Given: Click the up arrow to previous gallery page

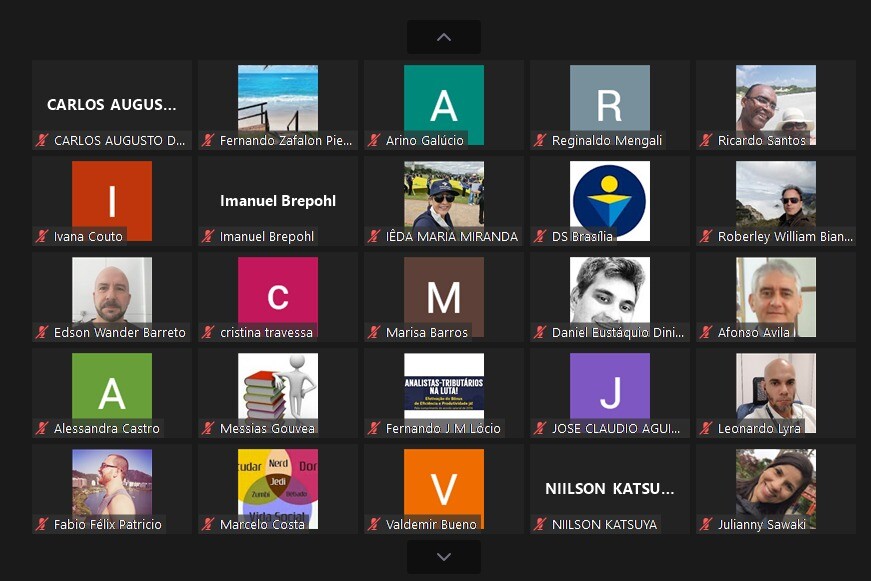Looking at the screenshot, I should coord(443,37).
